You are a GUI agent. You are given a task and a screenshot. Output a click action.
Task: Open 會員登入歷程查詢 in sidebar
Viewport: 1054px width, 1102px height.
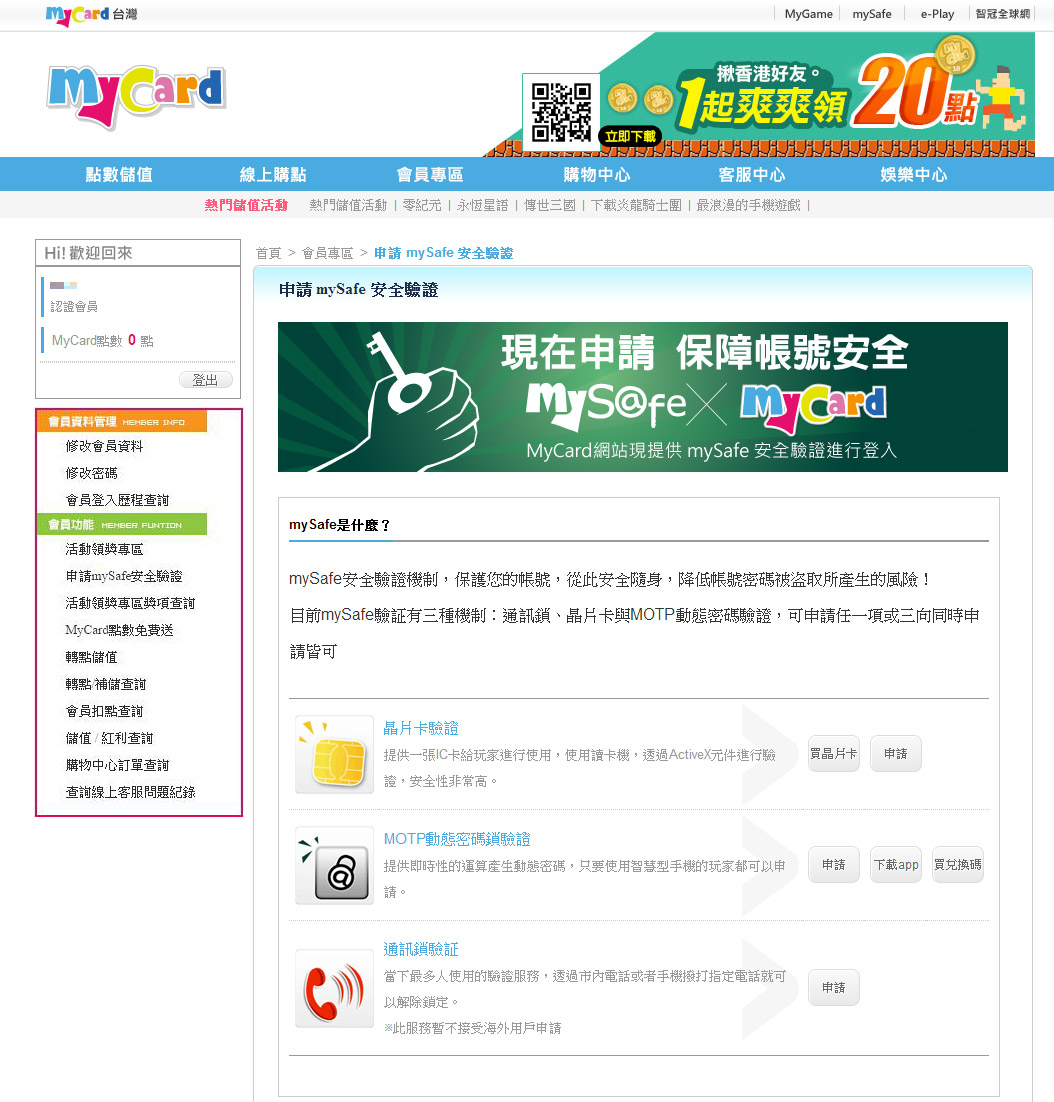(x=117, y=500)
